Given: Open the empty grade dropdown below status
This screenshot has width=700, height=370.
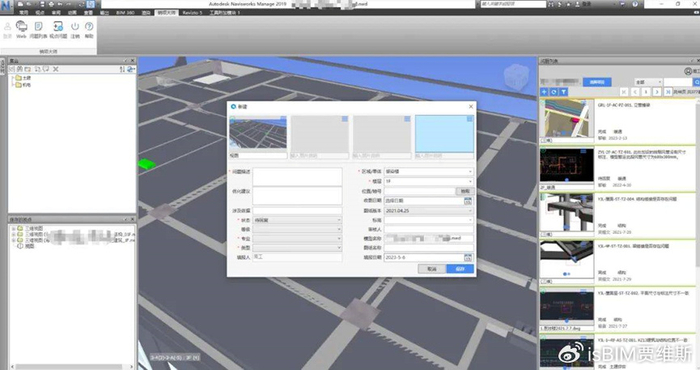Looking at the screenshot, I should 297,229.
